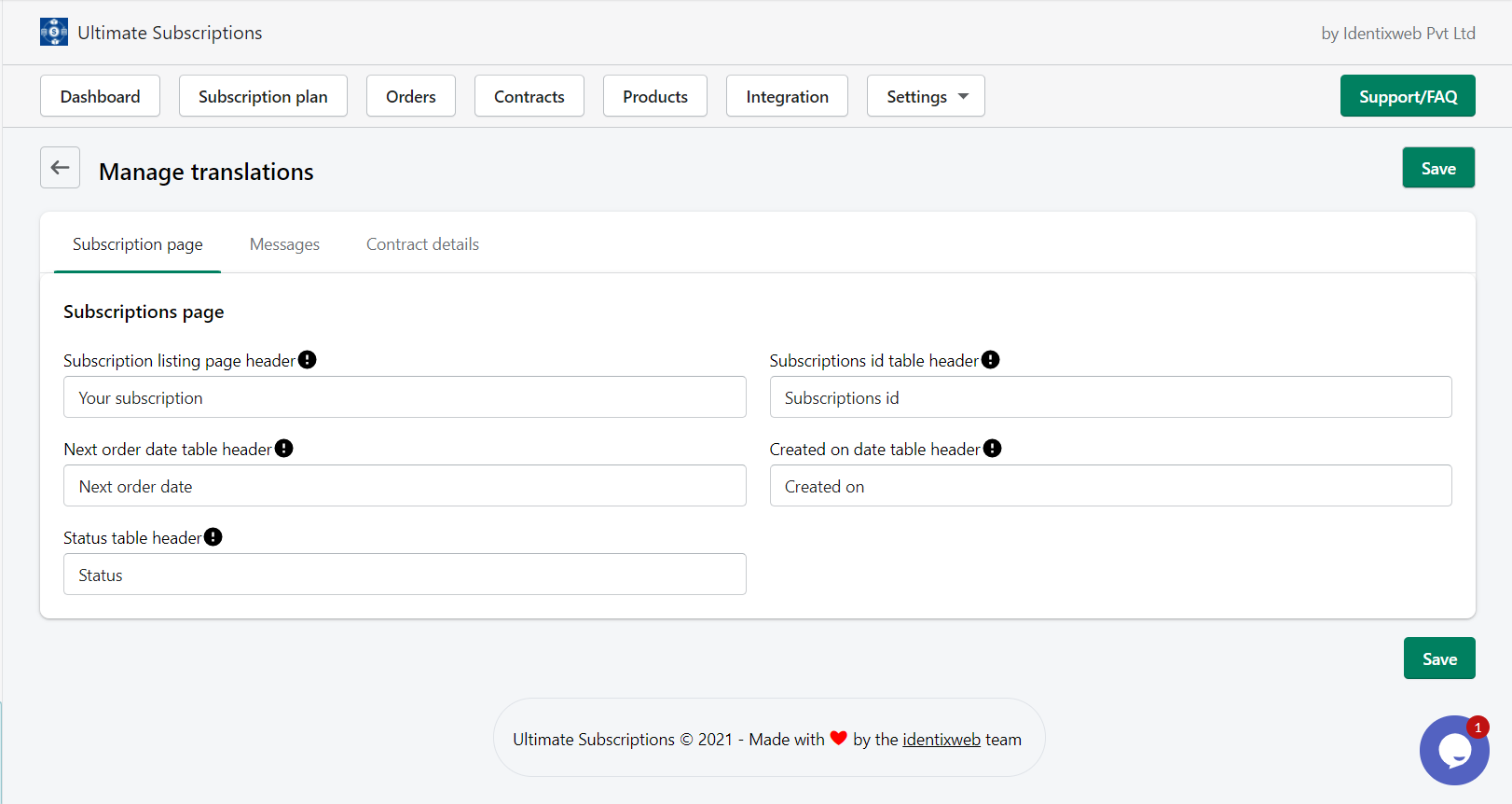Click the Support/FAQ button
1512x804 pixels.
tap(1408, 96)
